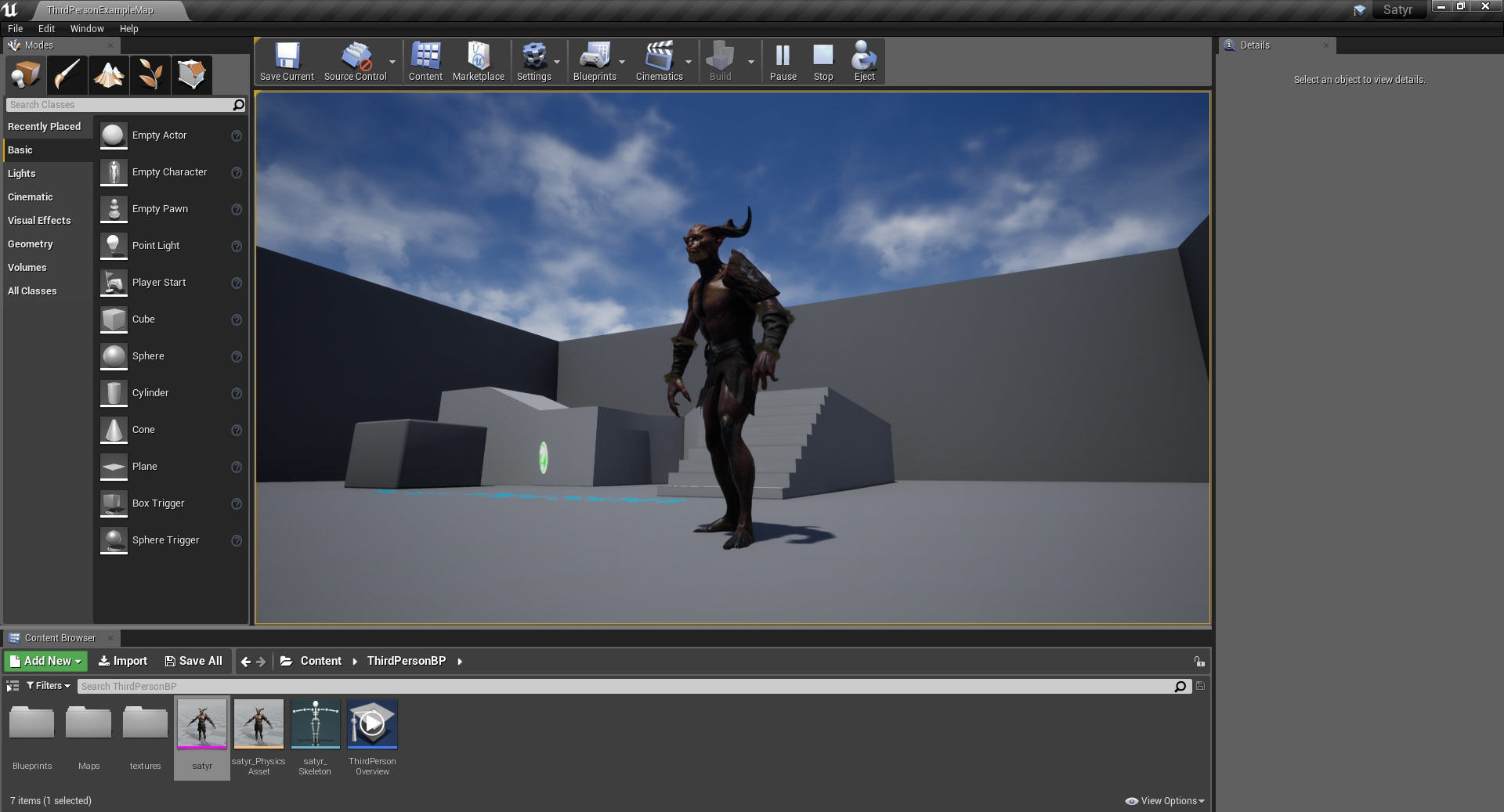Select the Place mode icon

tap(26, 75)
